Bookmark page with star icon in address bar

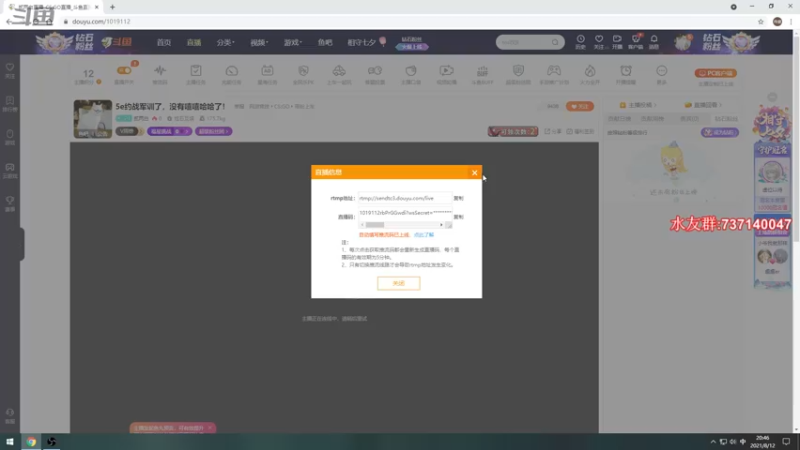[761, 21]
